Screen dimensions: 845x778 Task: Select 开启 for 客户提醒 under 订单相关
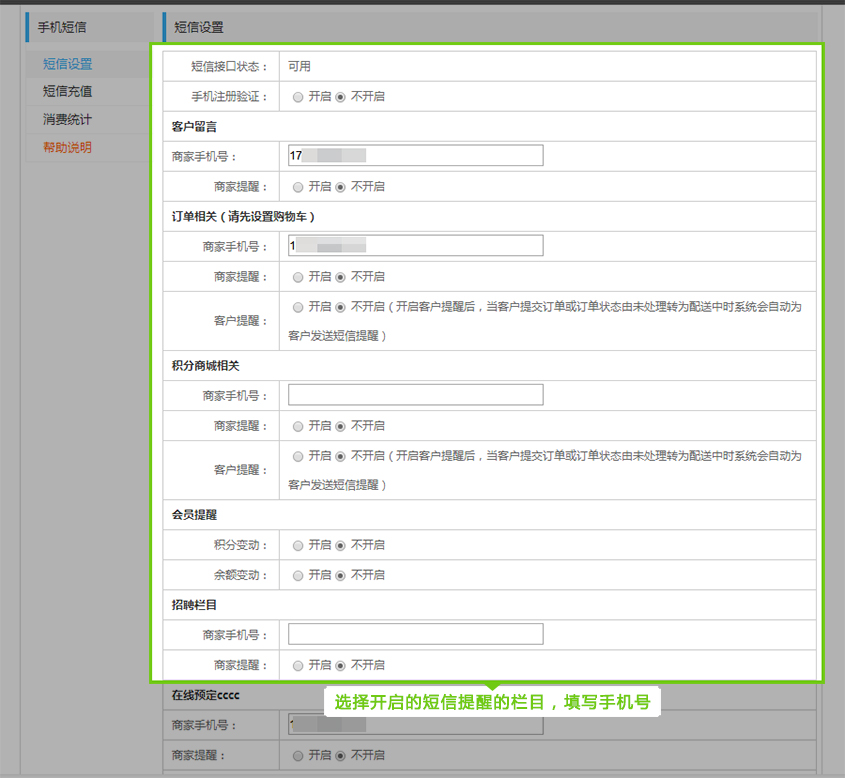pos(298,307)
